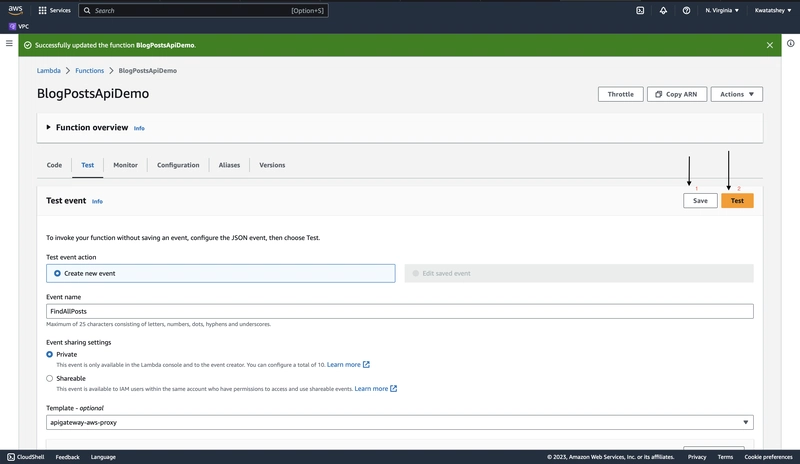
Task: Open Info link beside Test event
Action: 97,202
